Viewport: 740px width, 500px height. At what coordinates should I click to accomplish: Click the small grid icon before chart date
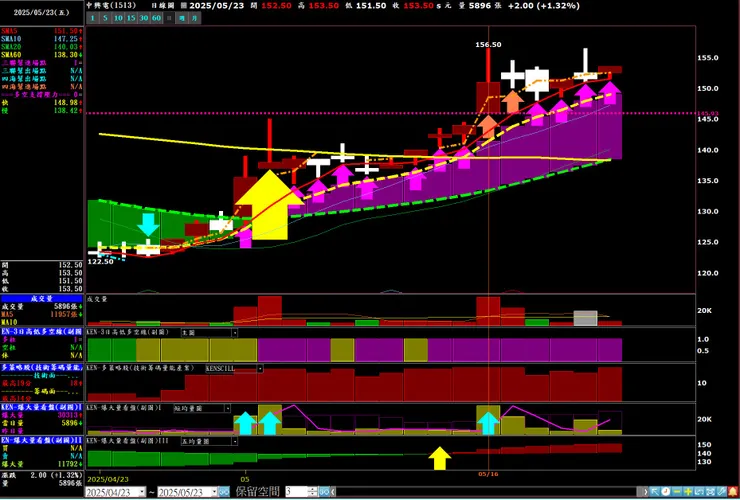point(184,6)
